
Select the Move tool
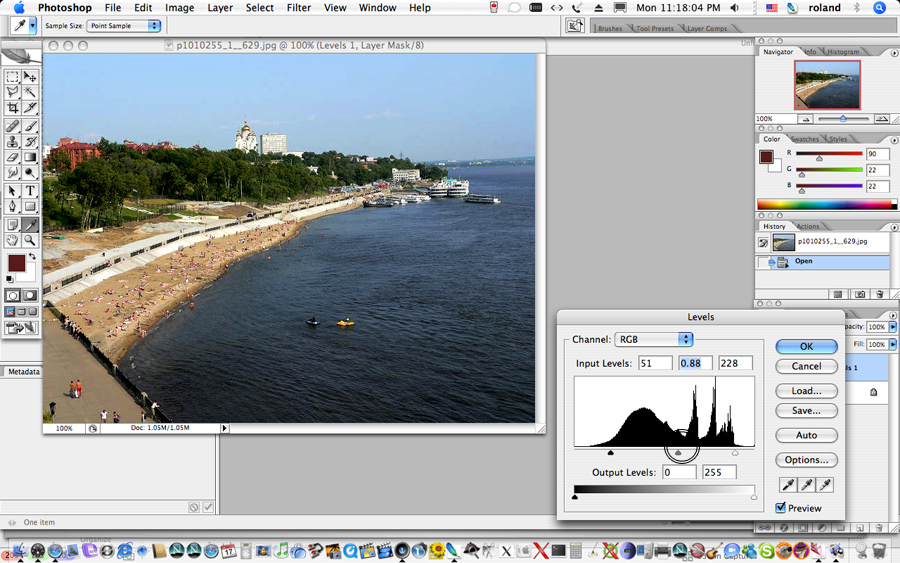30,76
